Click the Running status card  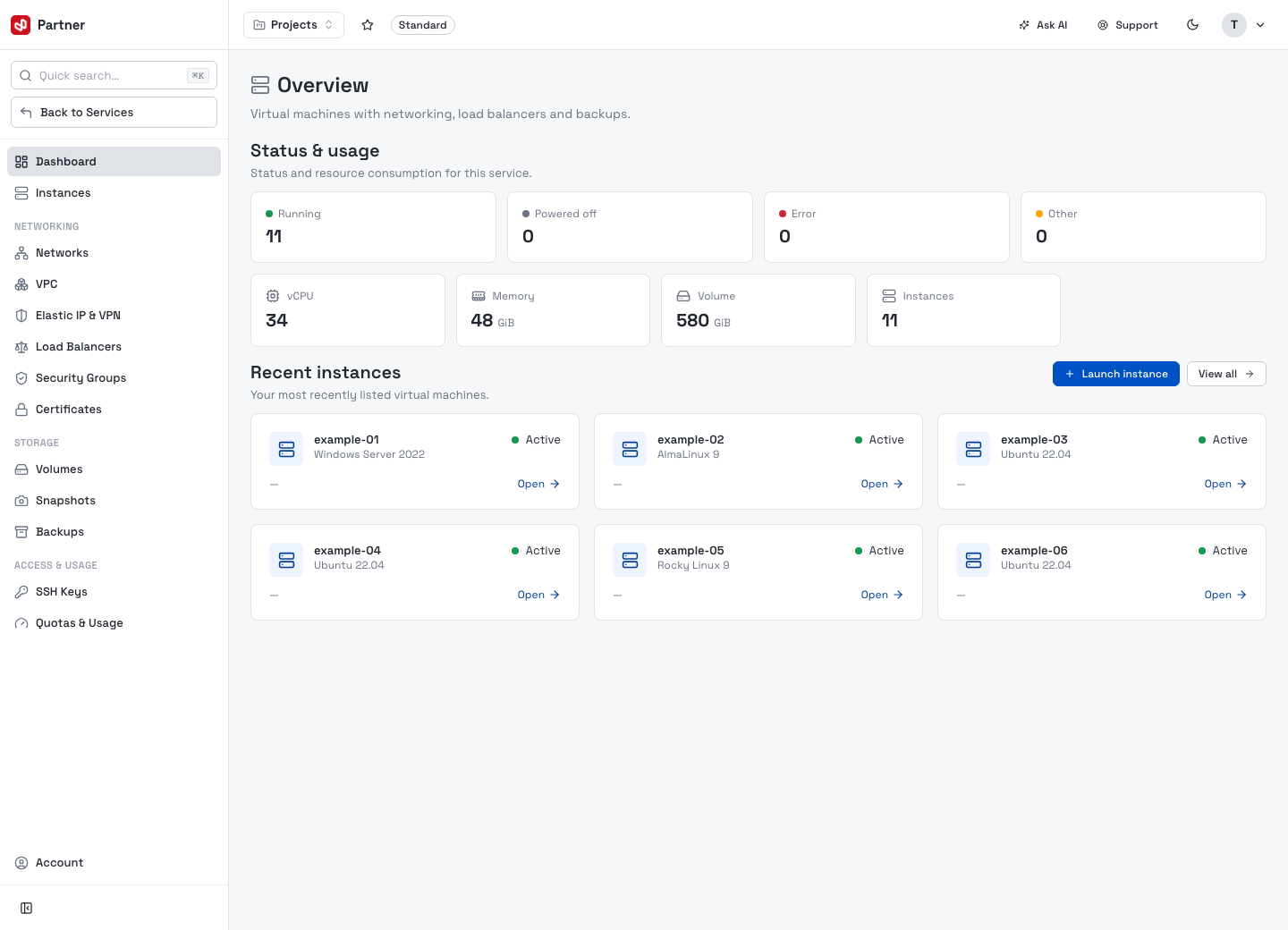[373, 227]
